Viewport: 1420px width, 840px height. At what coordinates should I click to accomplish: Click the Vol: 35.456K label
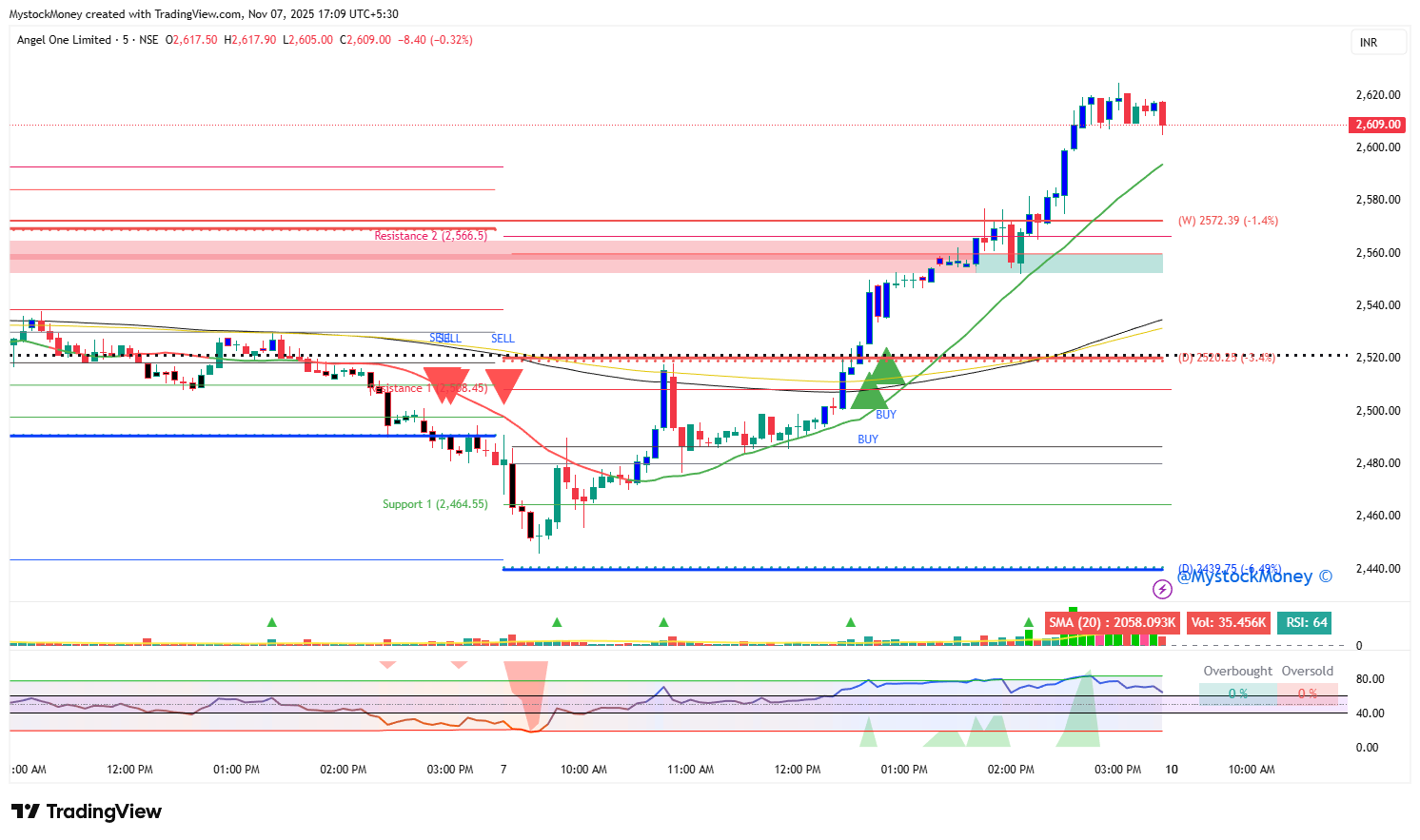[x=1228, y=623]
